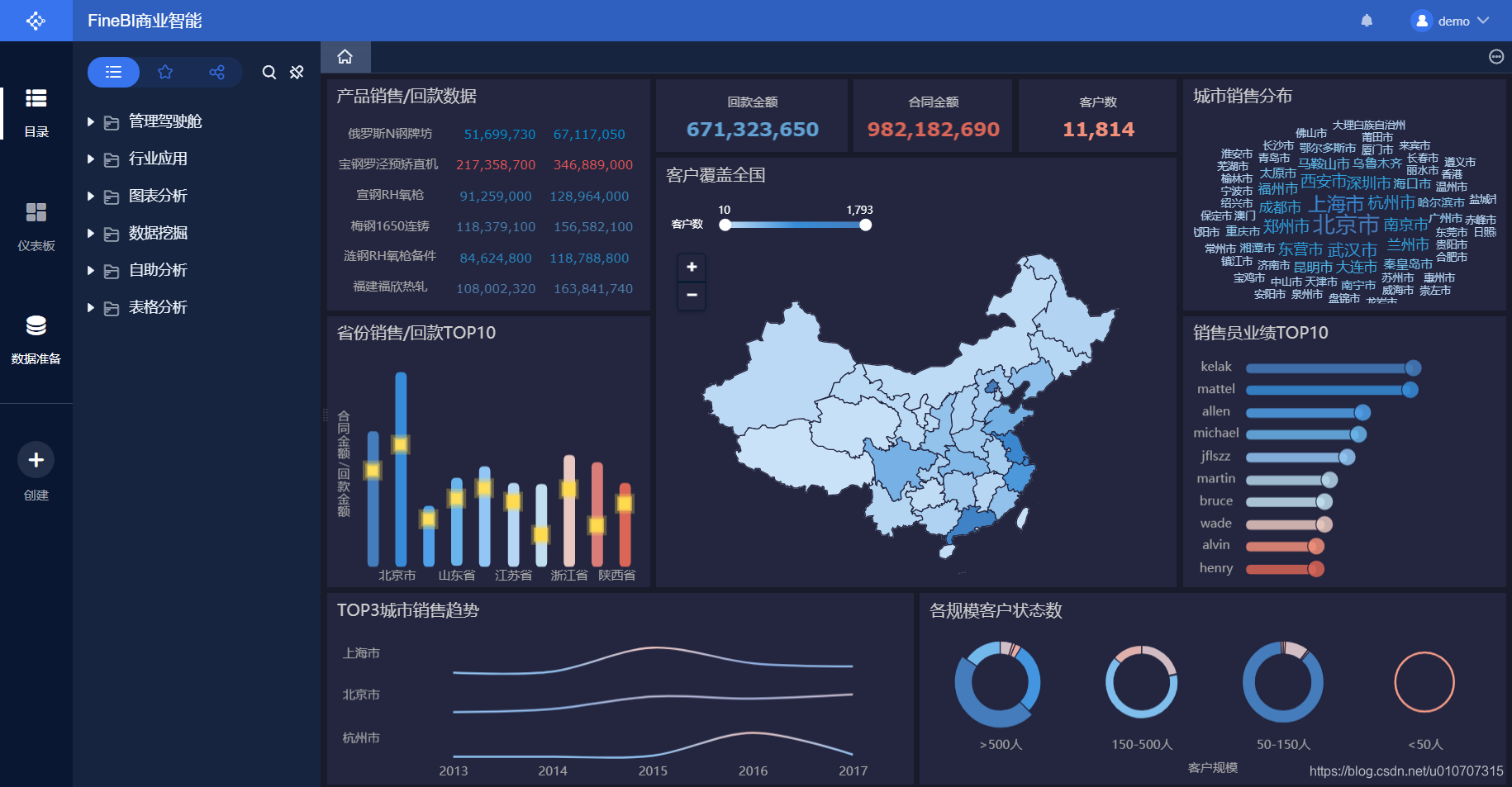Click the michael bar in salesperson TOP10
Viewport: 1512px width, 787px height.
pyautogui.click(x=1305, y=434)
